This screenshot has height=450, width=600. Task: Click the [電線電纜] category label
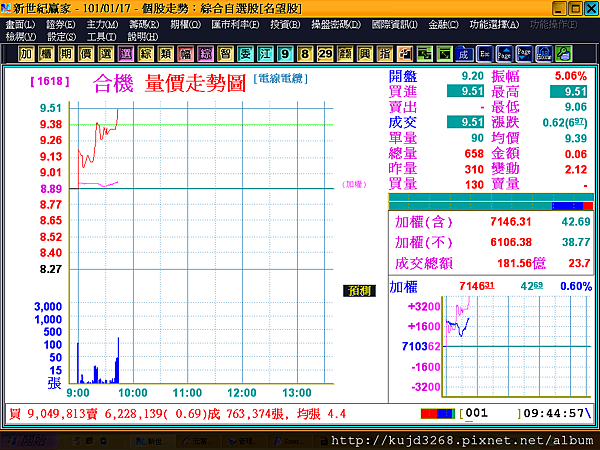pyautogui.click(x=280, y=79)
